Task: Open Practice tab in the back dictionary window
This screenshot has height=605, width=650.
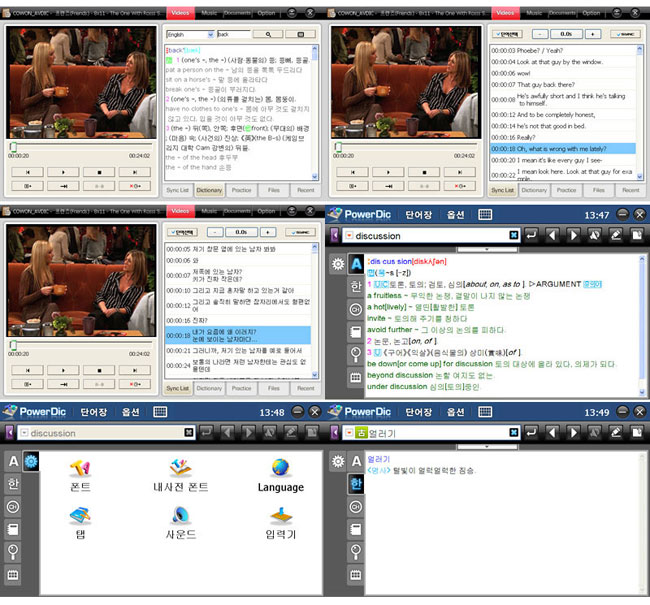Action: [241, 190]
